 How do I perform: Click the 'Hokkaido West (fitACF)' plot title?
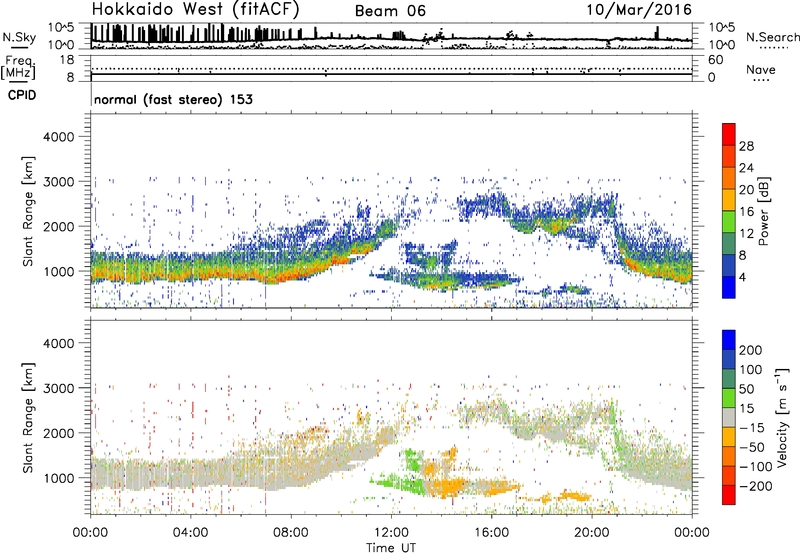[195, 9]
